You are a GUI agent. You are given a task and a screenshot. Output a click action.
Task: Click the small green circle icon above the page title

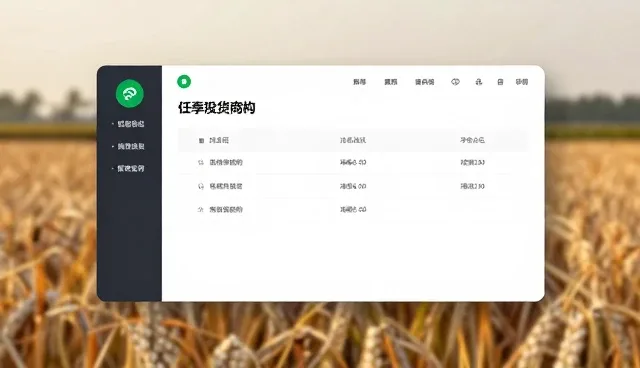click(184, 82)
